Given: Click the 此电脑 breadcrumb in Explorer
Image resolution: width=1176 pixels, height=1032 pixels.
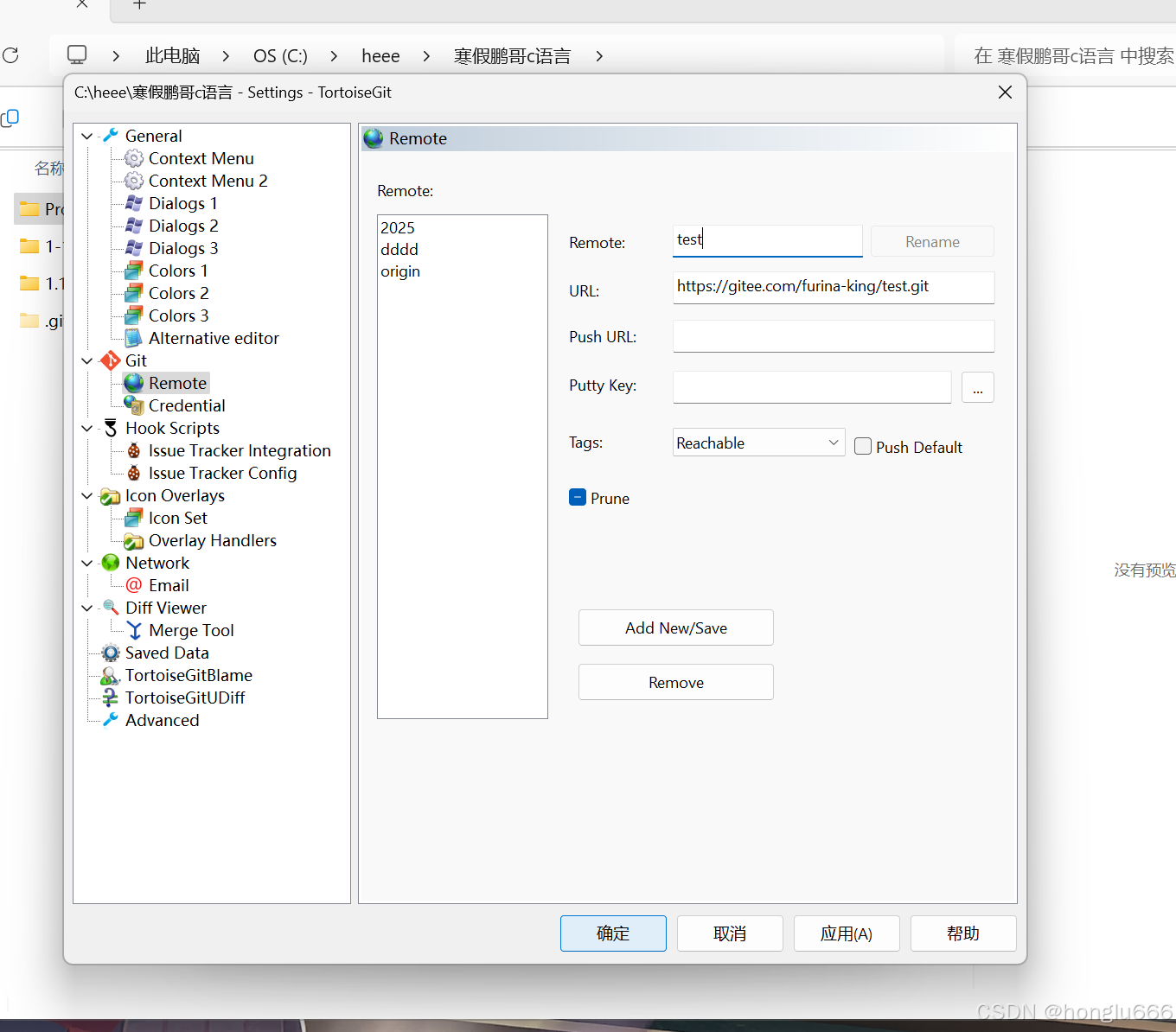Looking at the screenshot, I should tap(173, 56).
